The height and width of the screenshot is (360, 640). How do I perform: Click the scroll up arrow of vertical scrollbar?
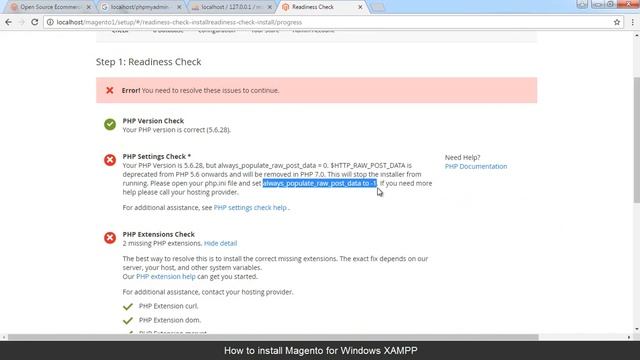coord(636,36)
